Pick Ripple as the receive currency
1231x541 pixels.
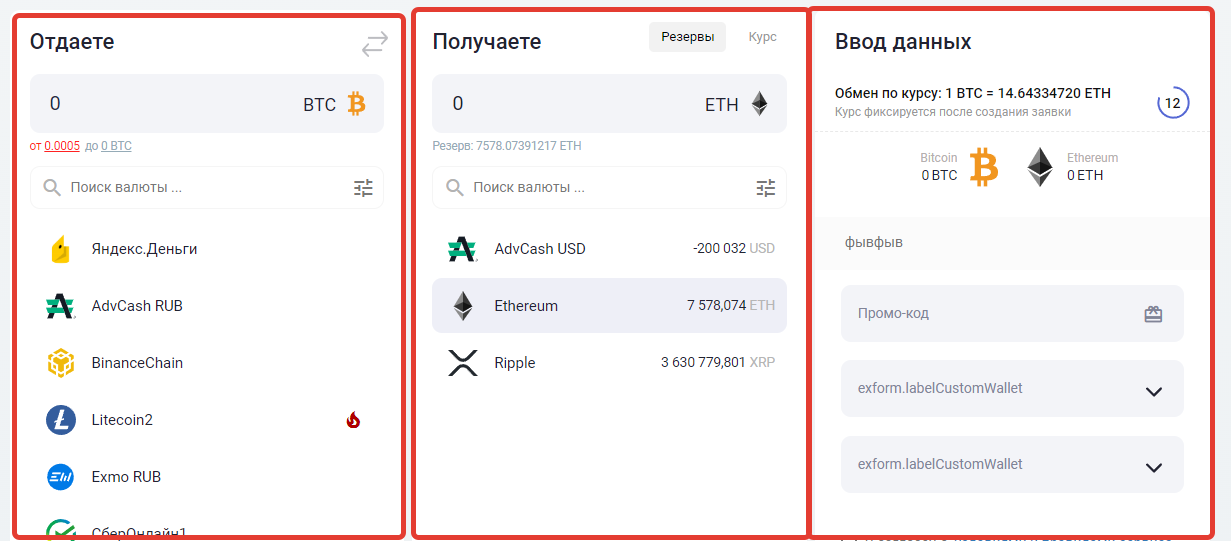(609, 363)
